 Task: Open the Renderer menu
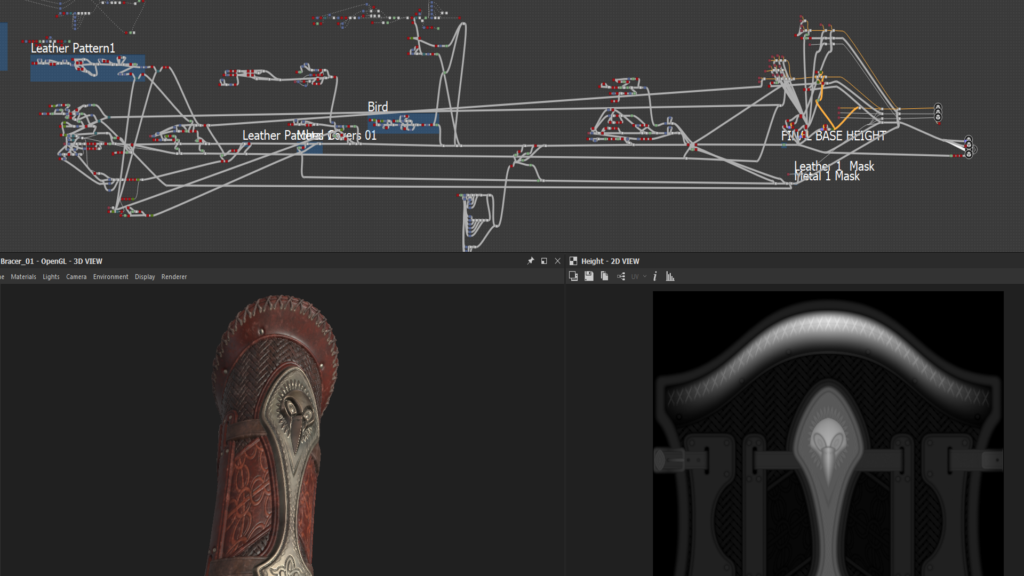coord(174,277)
